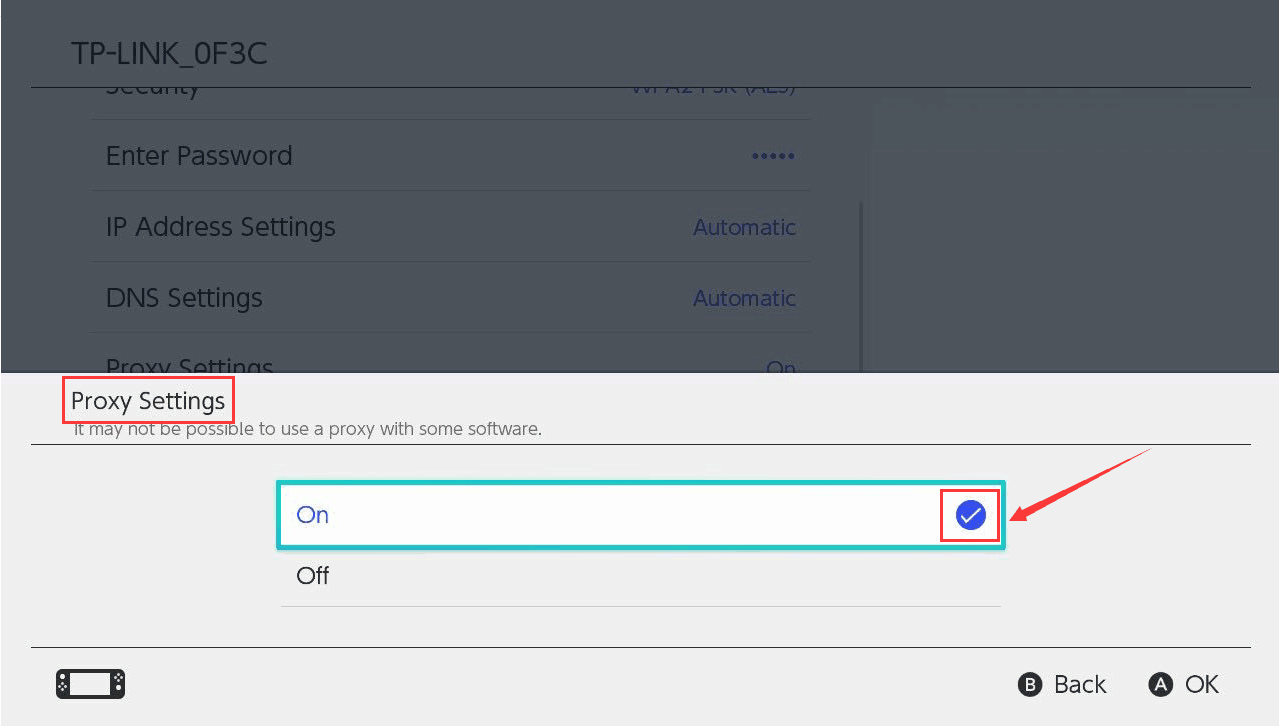1279x726 pixels.
Task: Click the settings list scrollbar
Action: [x=861, y=285]
